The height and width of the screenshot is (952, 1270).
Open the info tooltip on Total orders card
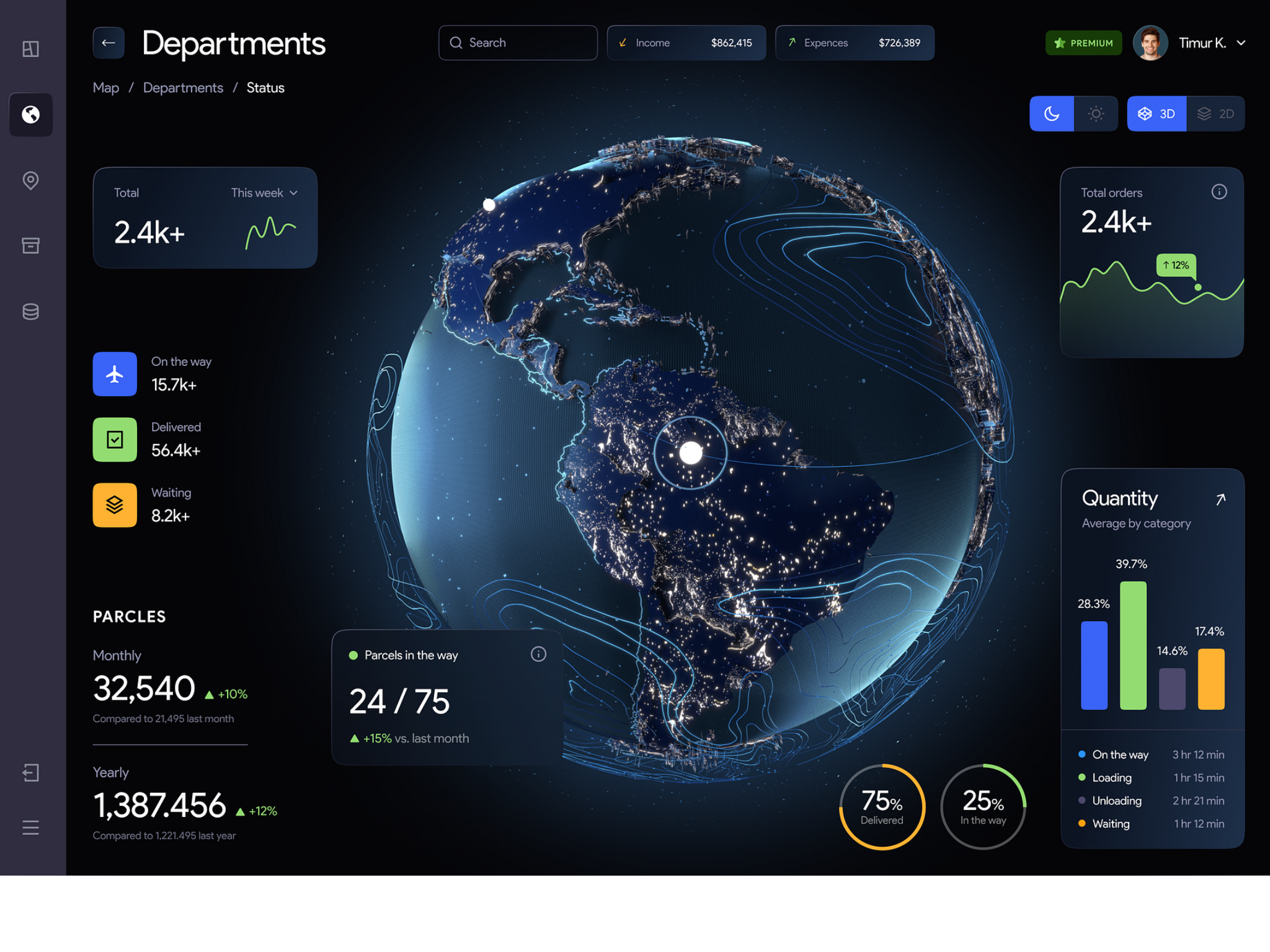click(x=1219, y=192)
